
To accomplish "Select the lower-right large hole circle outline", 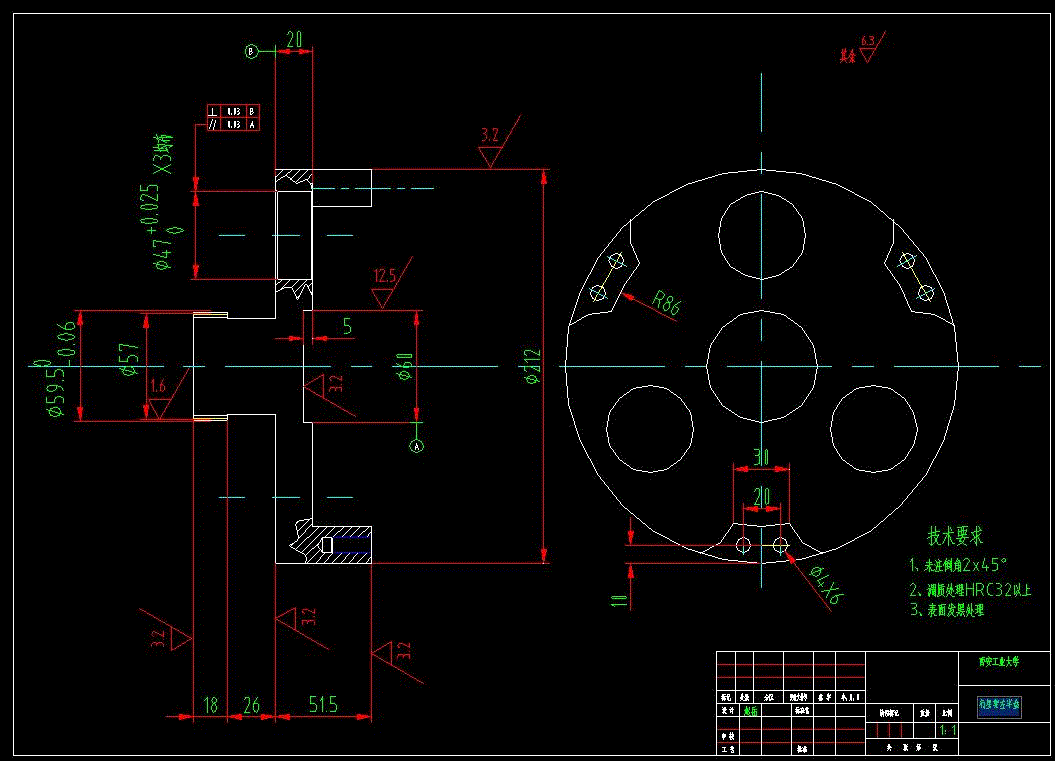I will [x=874, y=429].
